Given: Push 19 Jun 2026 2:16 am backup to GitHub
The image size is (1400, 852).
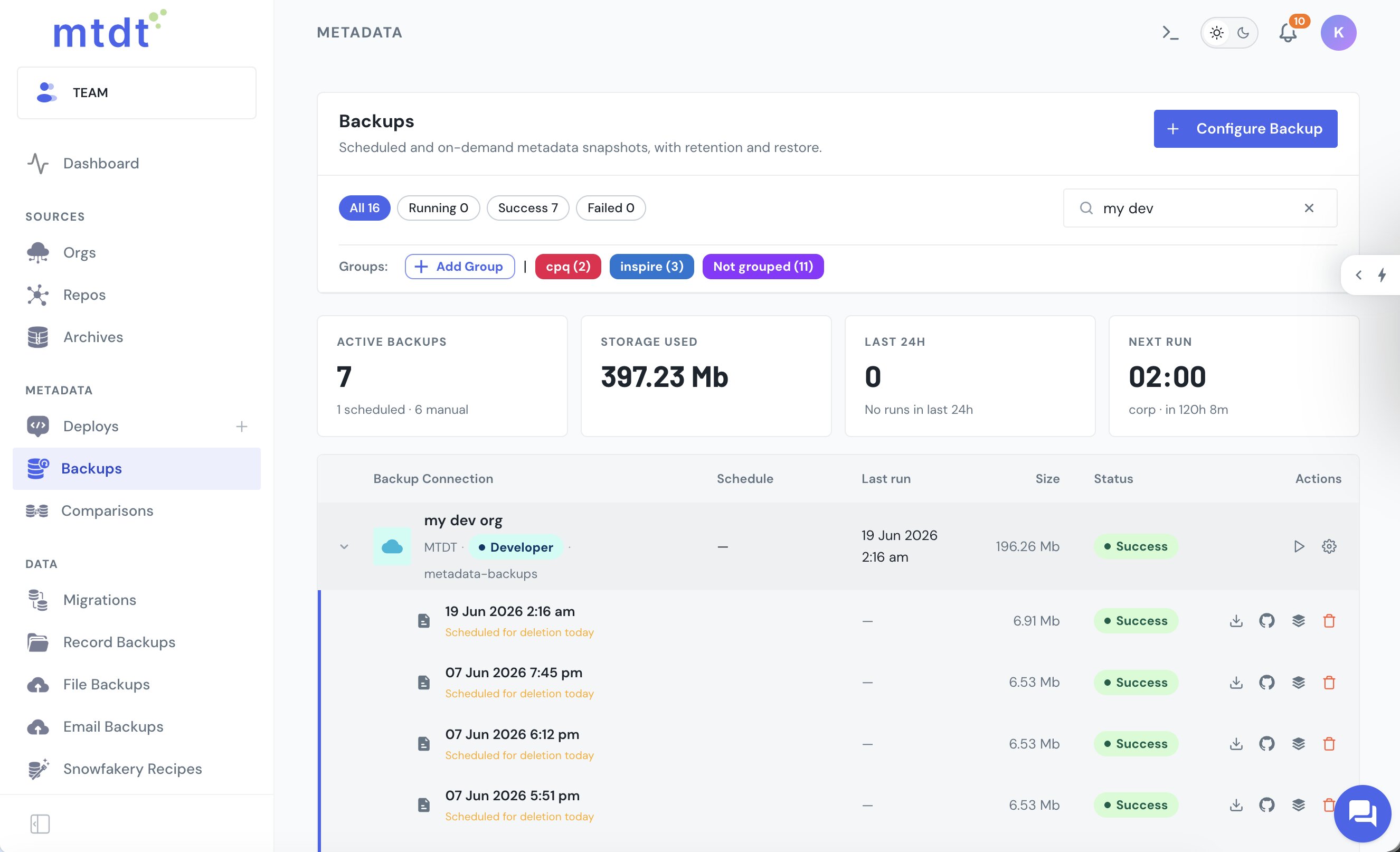Looking at the screenshot, I should tap(1266, 621).
